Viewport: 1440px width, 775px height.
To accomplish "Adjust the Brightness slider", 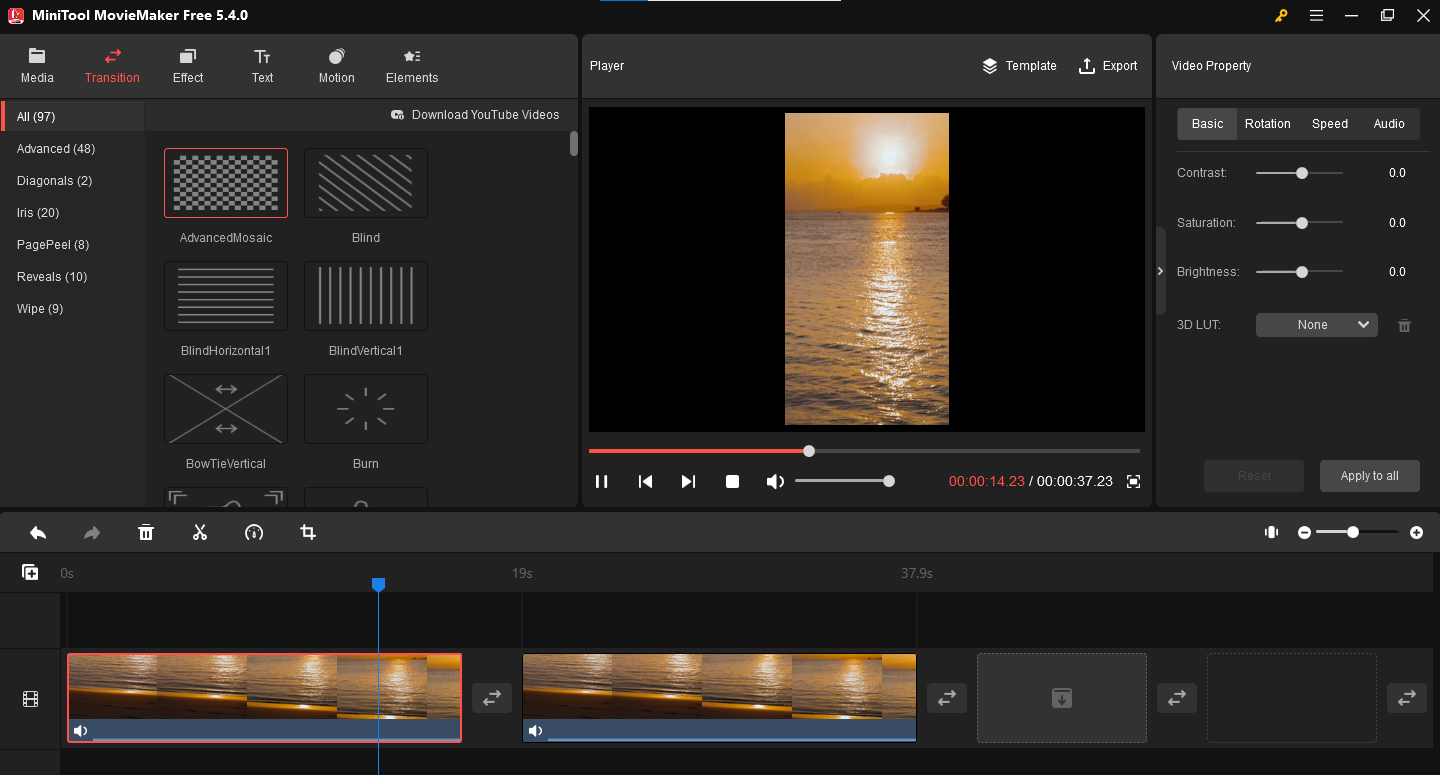I will (x=1299, y=272).
